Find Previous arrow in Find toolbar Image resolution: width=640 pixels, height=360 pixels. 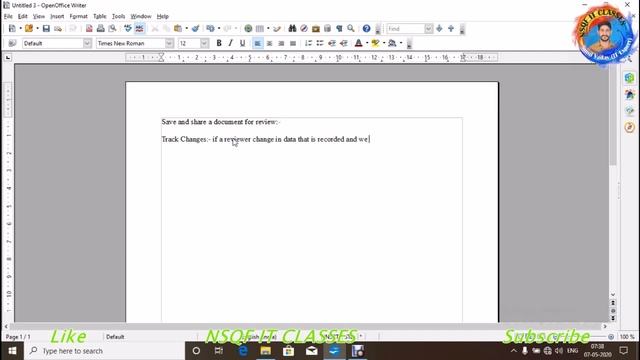(451, 29)
